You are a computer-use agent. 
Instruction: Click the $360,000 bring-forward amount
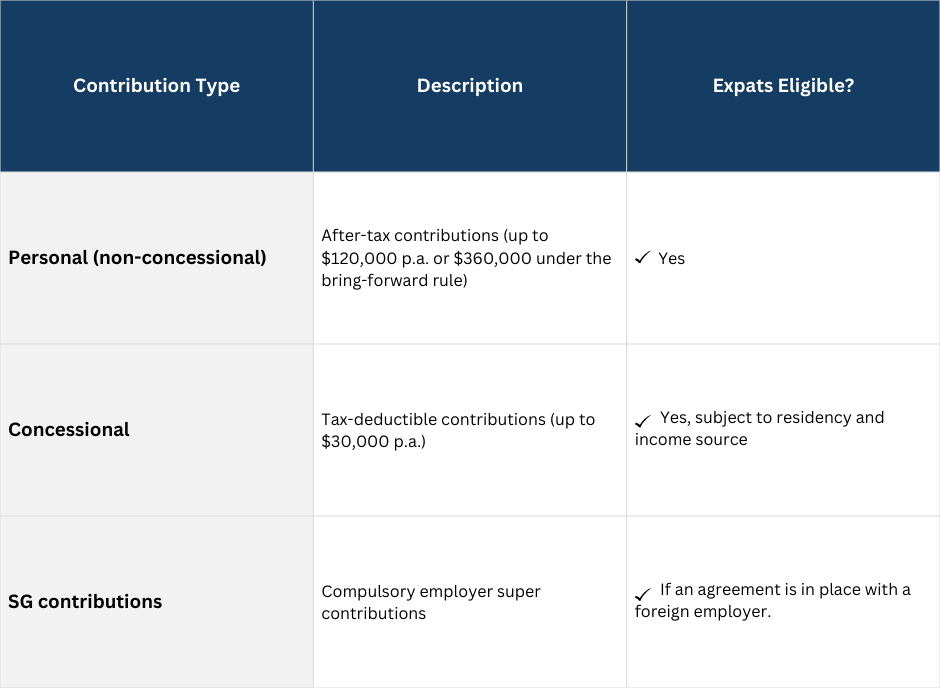coord(492,258)
